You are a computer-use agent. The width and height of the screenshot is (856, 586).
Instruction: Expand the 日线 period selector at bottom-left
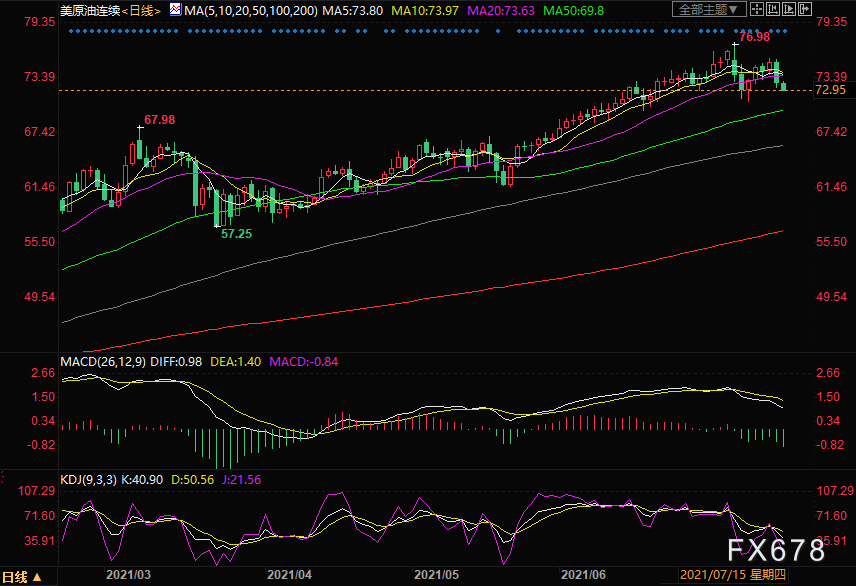point(21,577)
